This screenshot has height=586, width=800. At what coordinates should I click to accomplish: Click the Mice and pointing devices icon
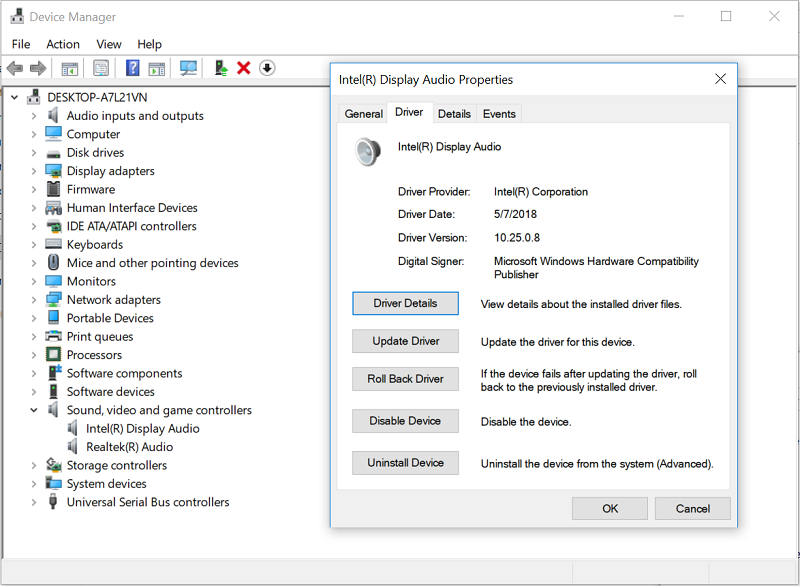click(x=53, y=262)
